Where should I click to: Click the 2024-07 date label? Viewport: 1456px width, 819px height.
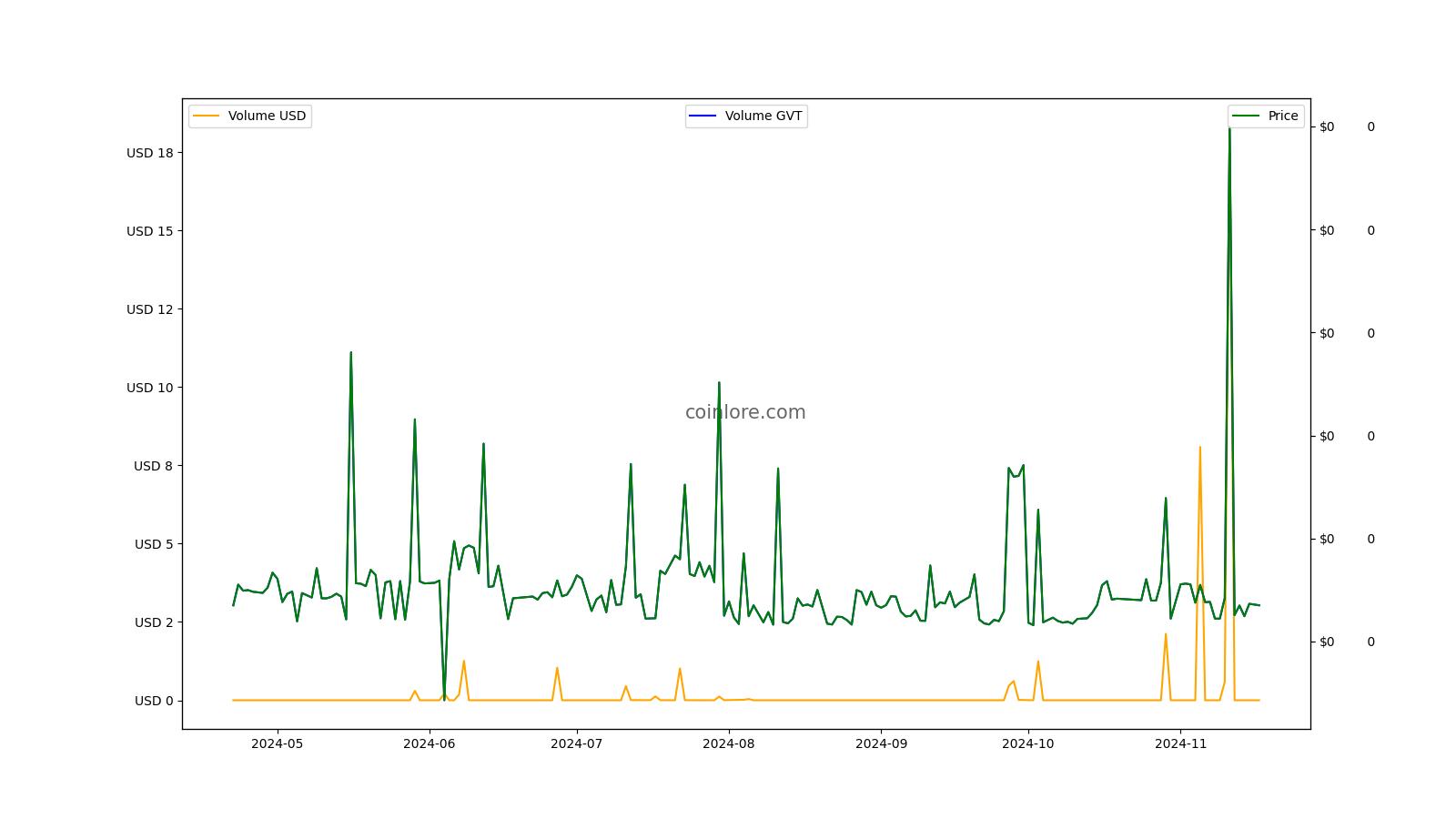click(x=576, y=743)
